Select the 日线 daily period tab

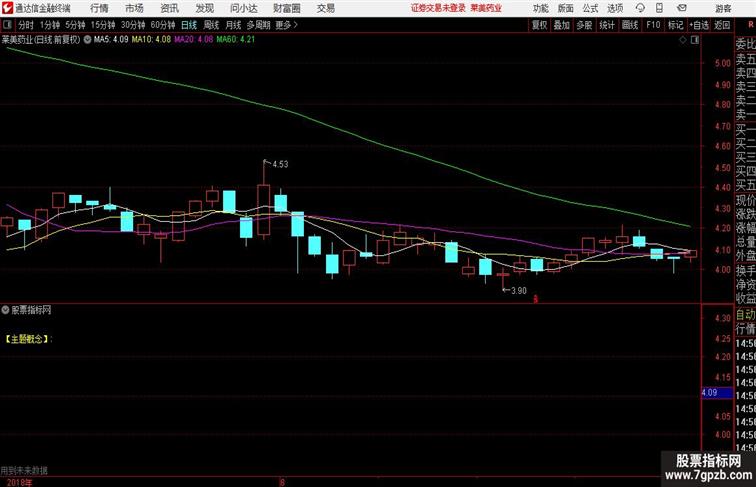click(x=189, y=25)
